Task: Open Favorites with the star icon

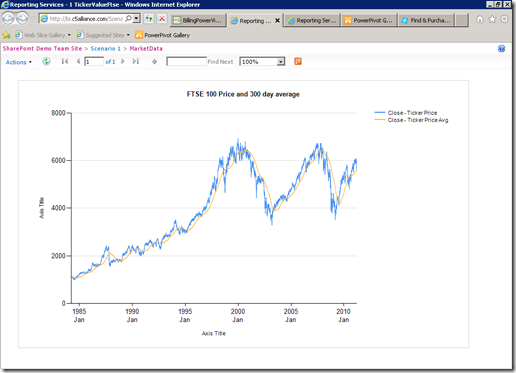Action: pyautogui.click(x=492, y=19)
